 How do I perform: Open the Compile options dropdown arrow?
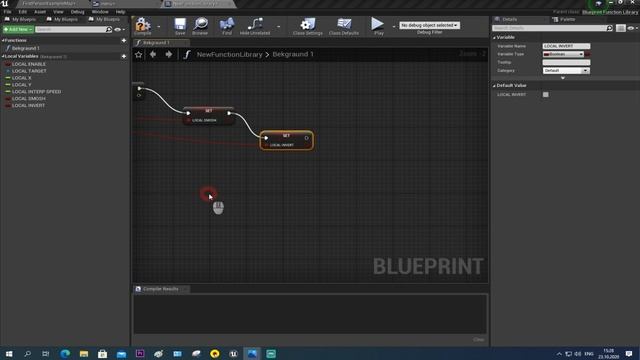(x=158, y=27)
